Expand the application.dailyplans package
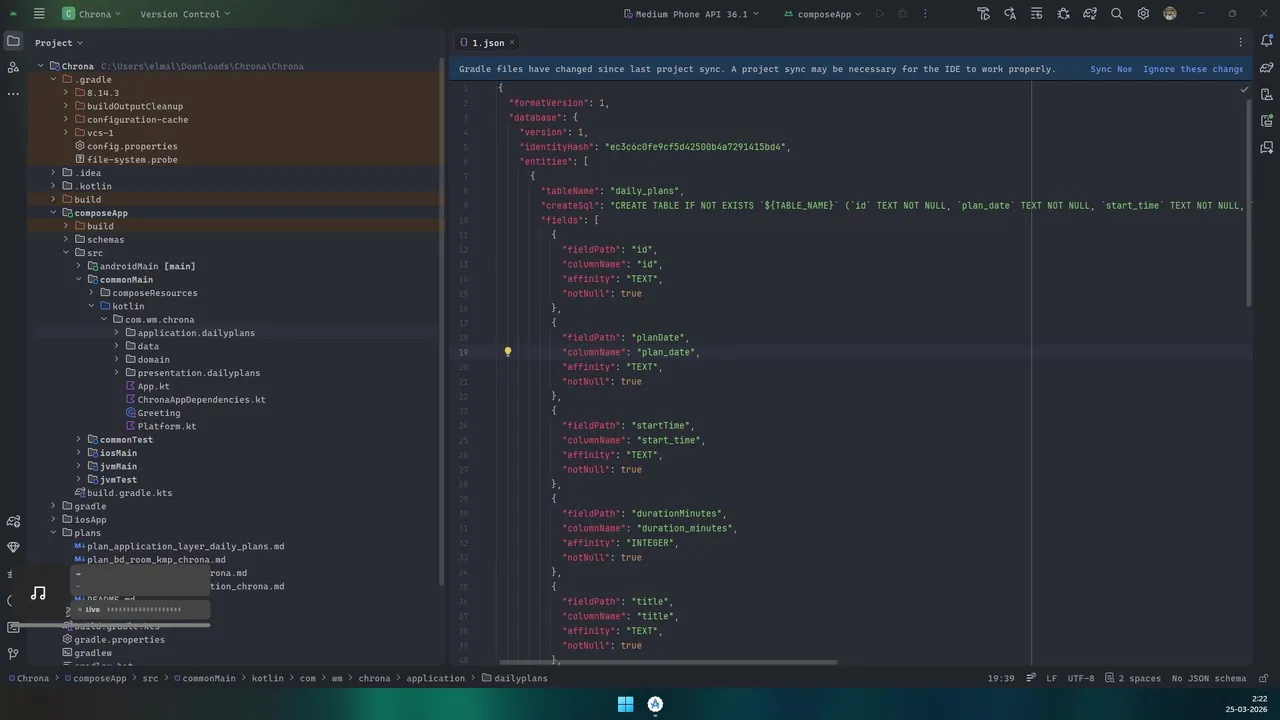 pos(116,333)
